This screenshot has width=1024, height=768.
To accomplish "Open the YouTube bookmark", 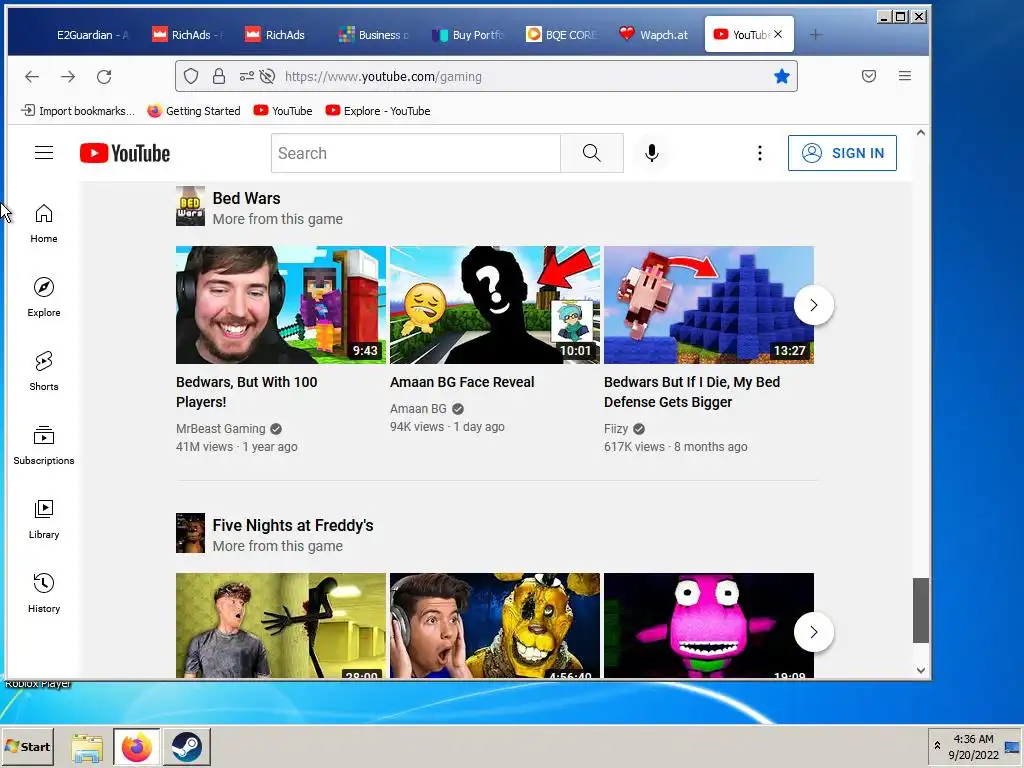I will 283,111.
